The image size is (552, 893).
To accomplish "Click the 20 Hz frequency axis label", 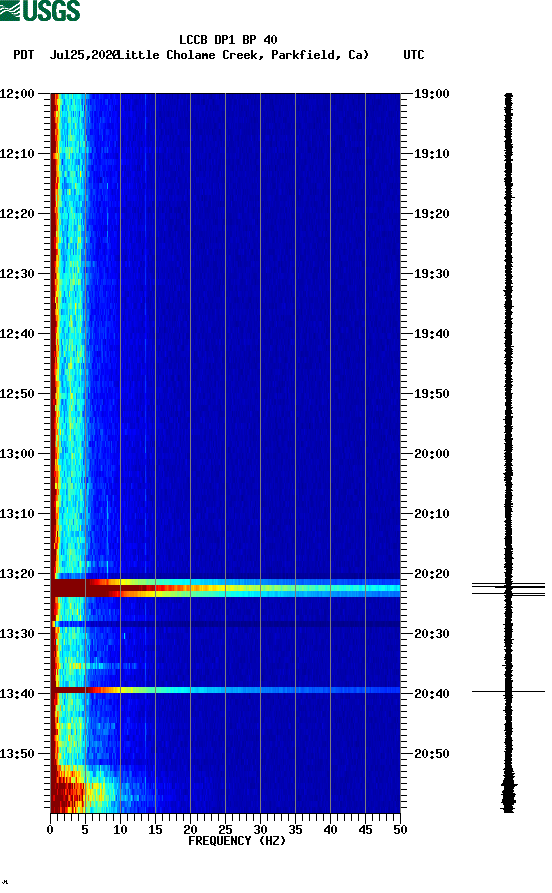I will (190, 830).
